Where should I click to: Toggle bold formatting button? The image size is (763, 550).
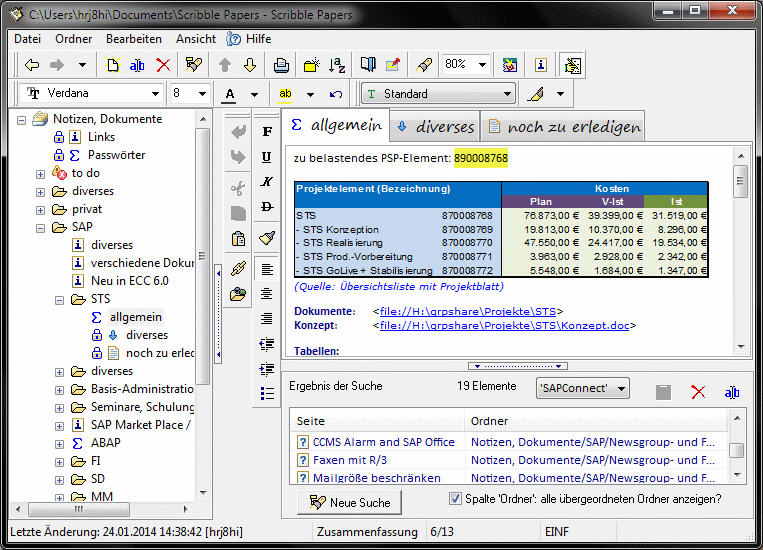click(x=266, y=131)
